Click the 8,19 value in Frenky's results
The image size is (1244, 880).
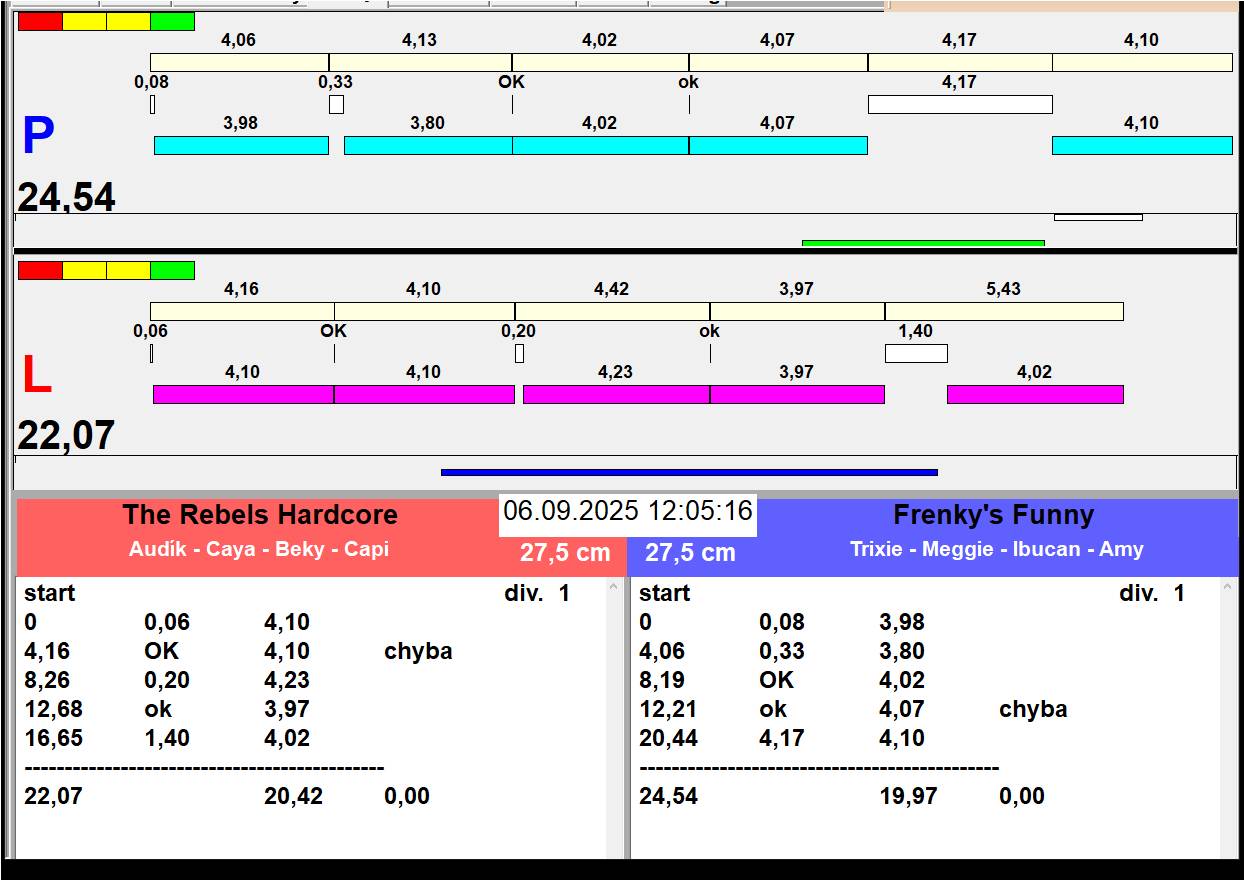click(x=662, y=680)
